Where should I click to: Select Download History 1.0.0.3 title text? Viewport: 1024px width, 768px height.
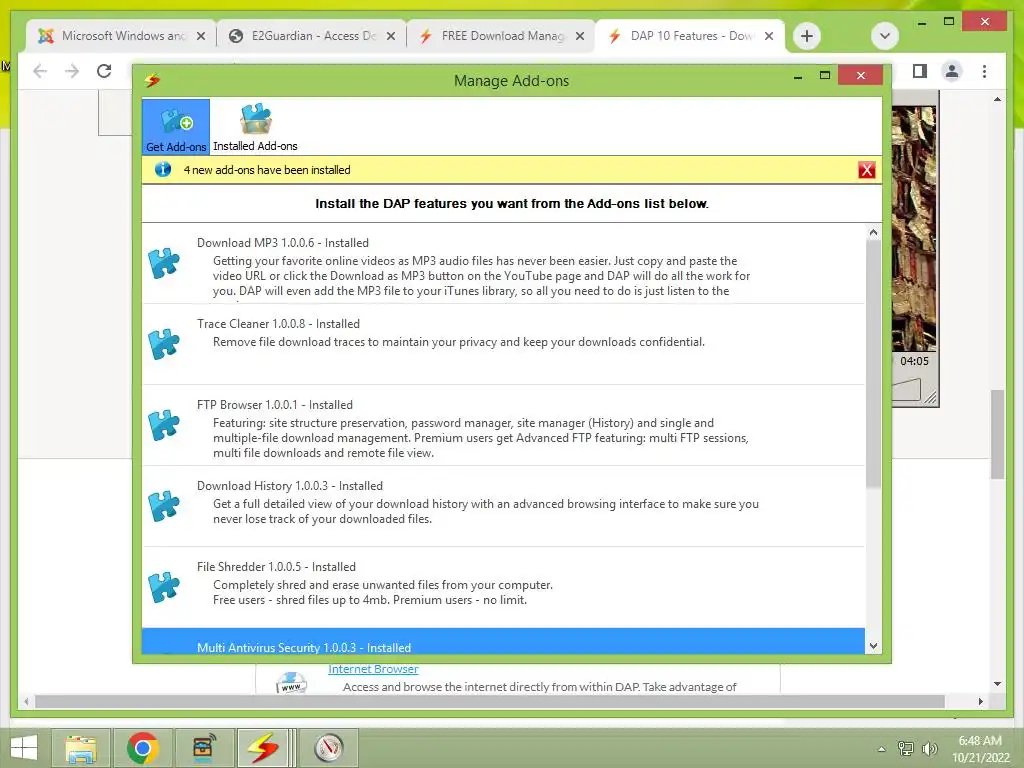coord(290,486)
